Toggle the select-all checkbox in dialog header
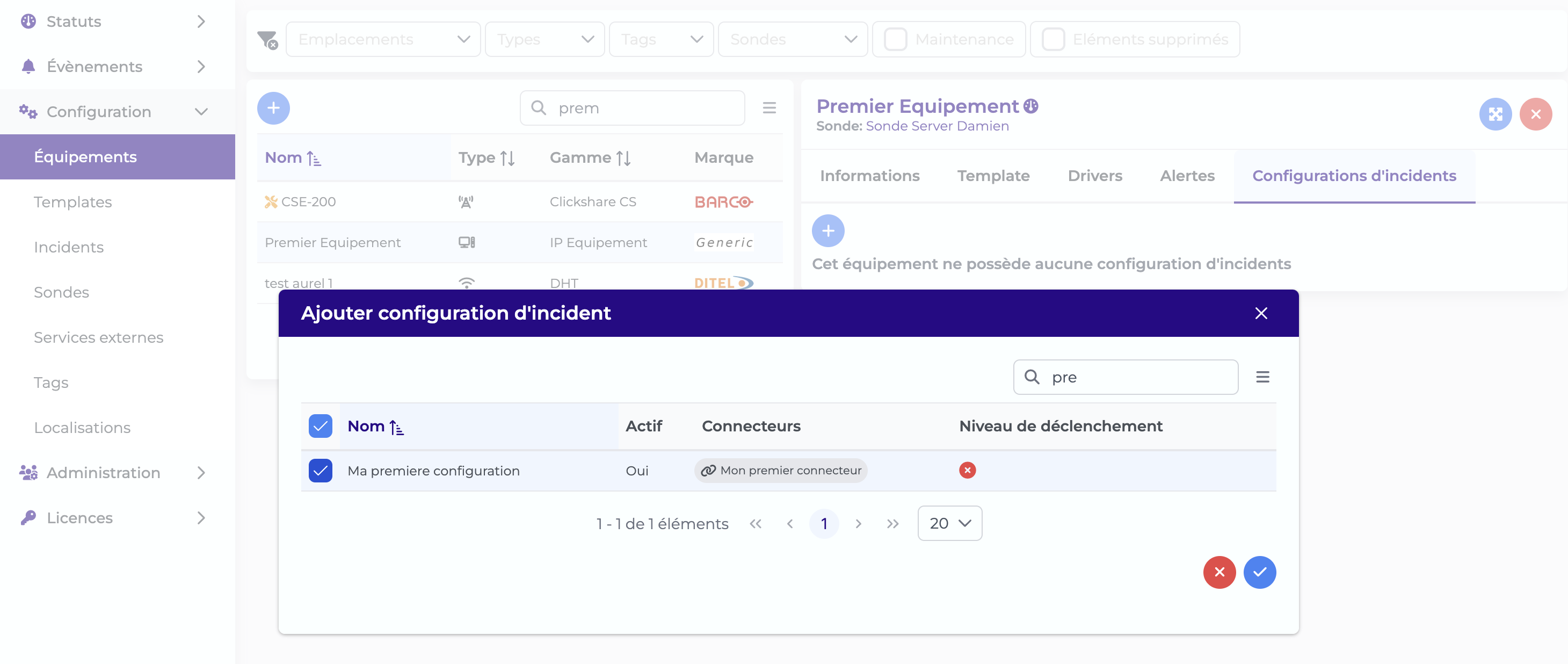 tap(320, 427)
